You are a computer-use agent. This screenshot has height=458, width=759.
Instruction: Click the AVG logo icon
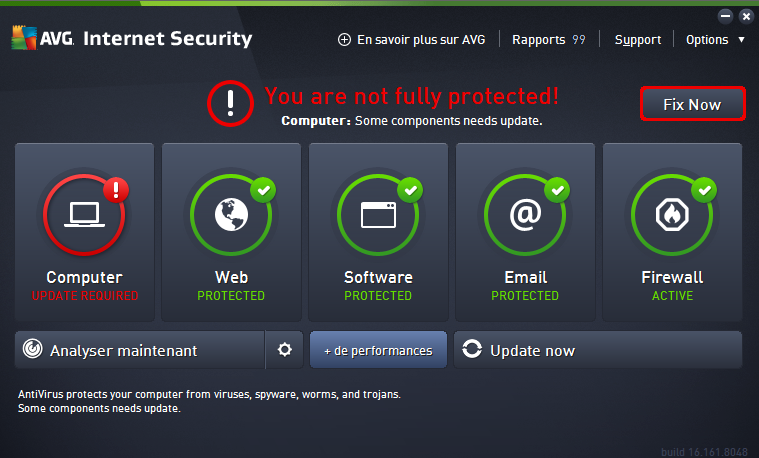point(24,38)
